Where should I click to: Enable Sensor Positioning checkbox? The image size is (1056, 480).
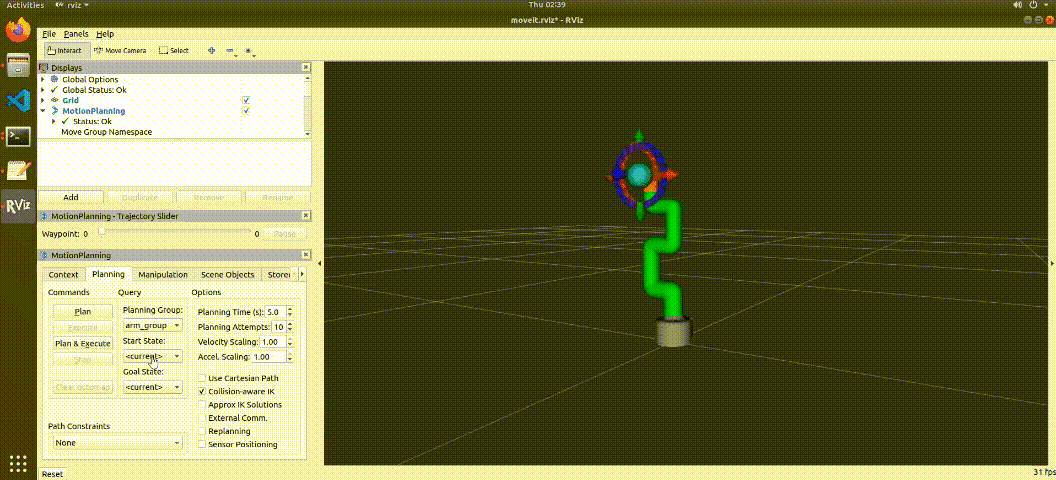tap(202, 444)
